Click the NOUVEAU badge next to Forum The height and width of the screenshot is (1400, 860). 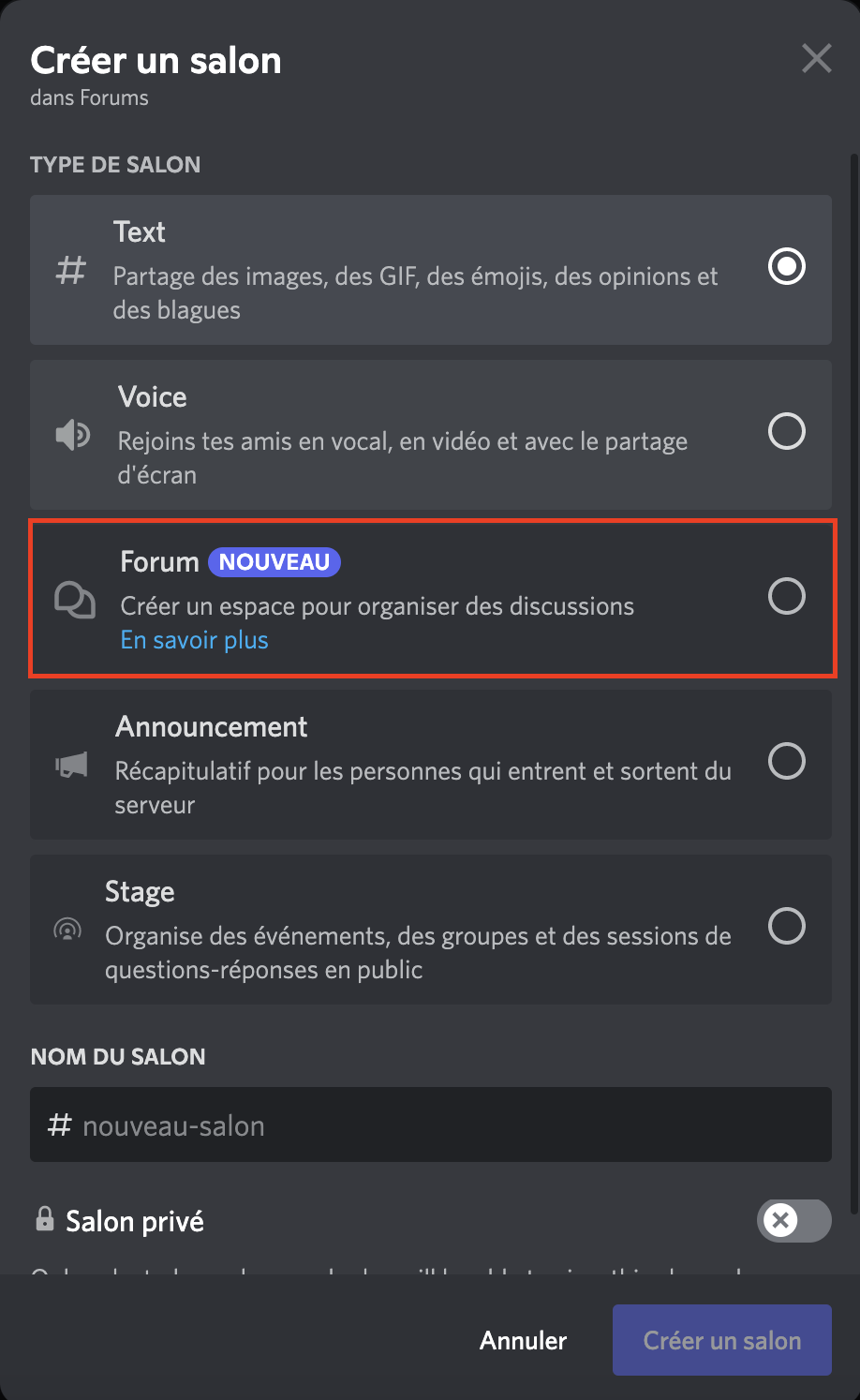tap(274, 562)
